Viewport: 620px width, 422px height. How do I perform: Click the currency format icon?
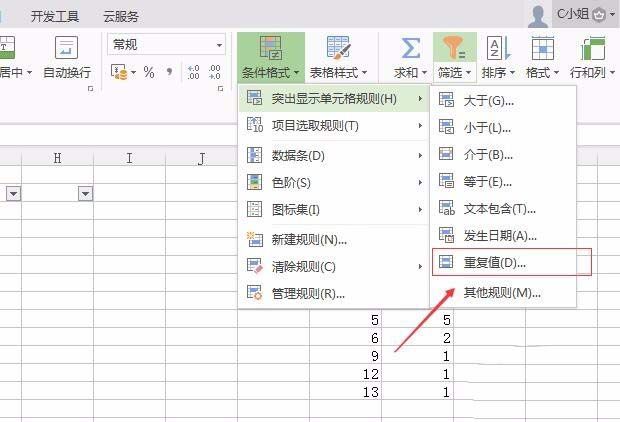coord(119,72)
